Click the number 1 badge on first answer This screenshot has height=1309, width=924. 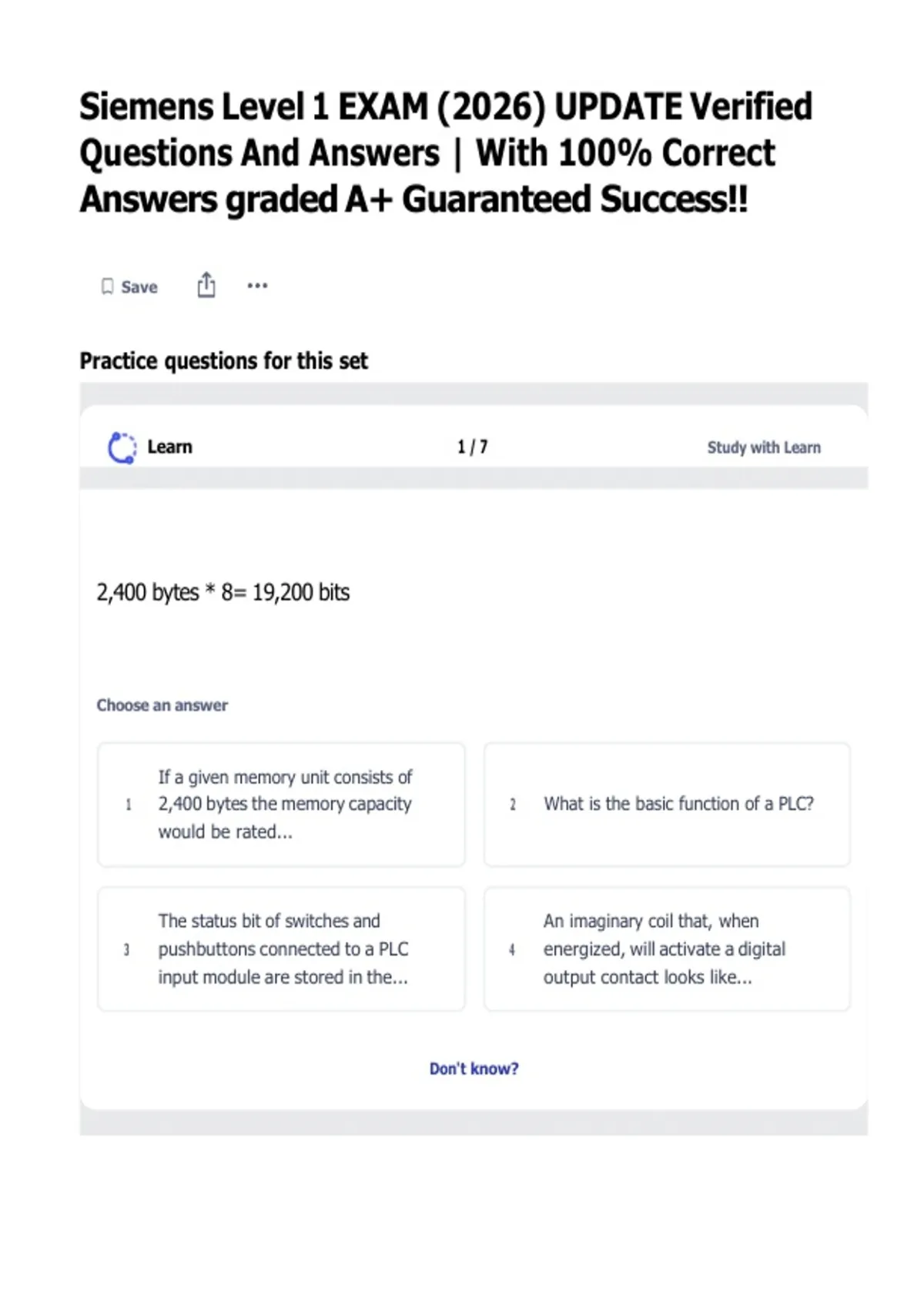pyautogui.click(x=128, y=805)
